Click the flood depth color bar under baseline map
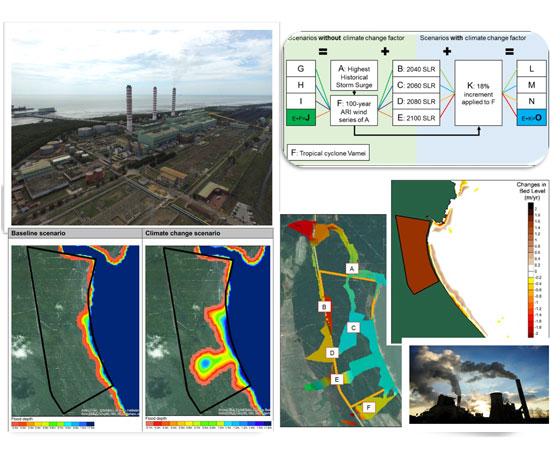 [x=53, y=424]
